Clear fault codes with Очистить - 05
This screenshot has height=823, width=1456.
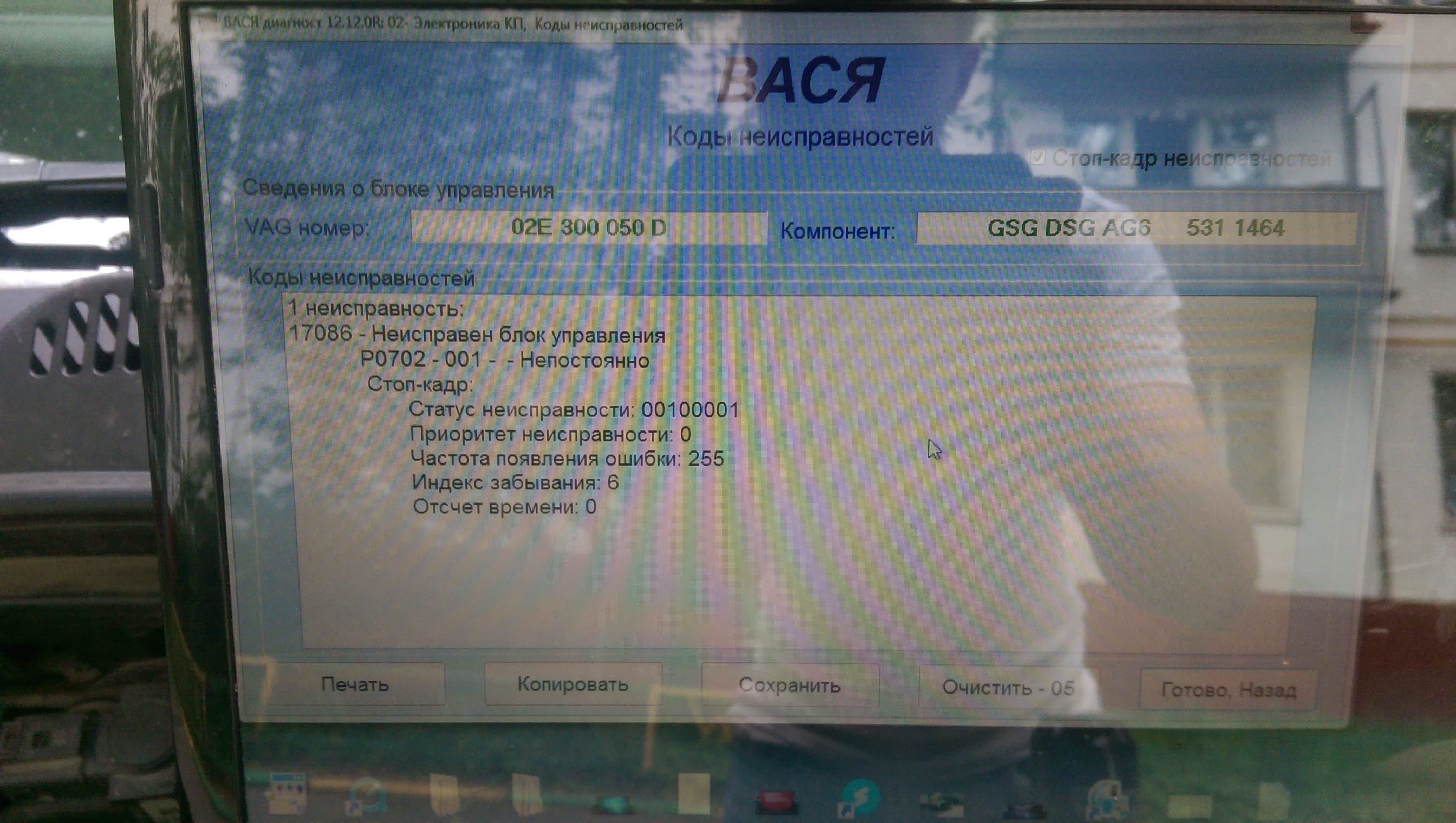(x=1007, y=688)
